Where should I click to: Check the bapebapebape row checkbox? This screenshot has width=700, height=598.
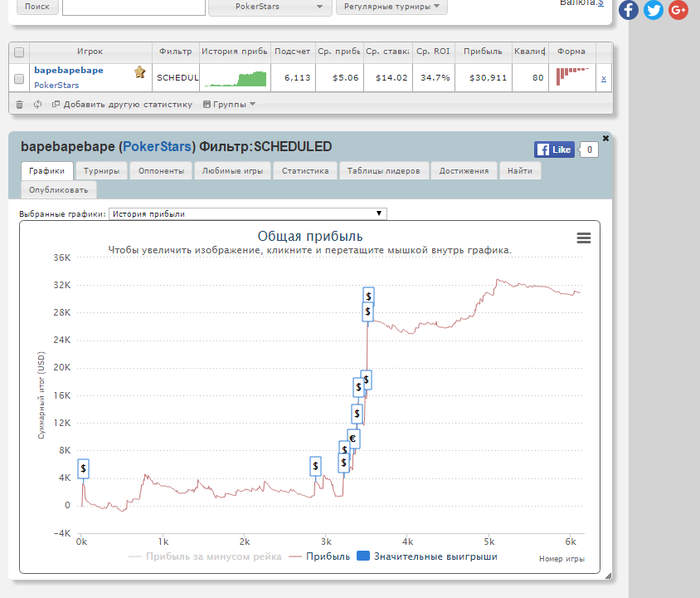click(x=19, y=79)
